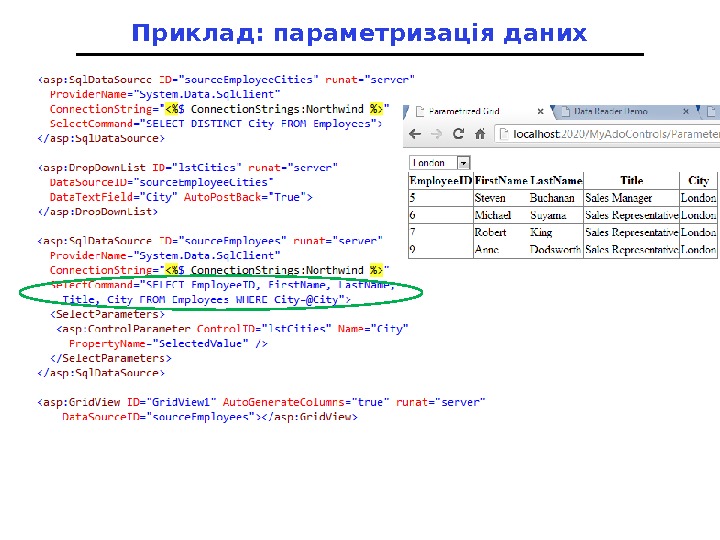Reload the page with the refresh icon
Screen dimensions: 720x540
(458, 134)
